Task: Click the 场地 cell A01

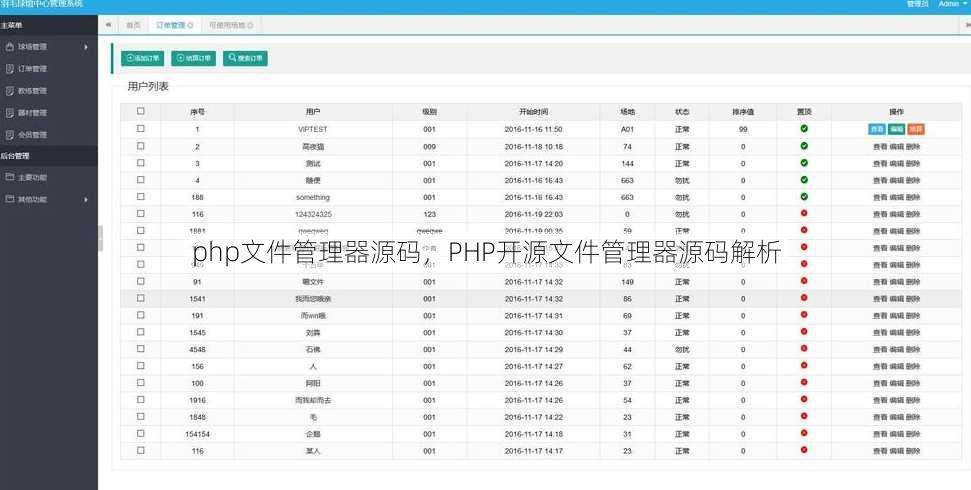Action: pyautogui.click(x=627, y=129)
